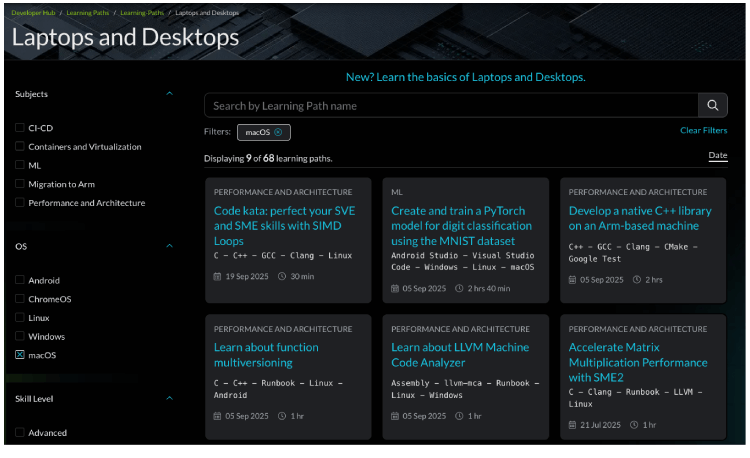Go to Learning Paths breadcrumb

89,13
